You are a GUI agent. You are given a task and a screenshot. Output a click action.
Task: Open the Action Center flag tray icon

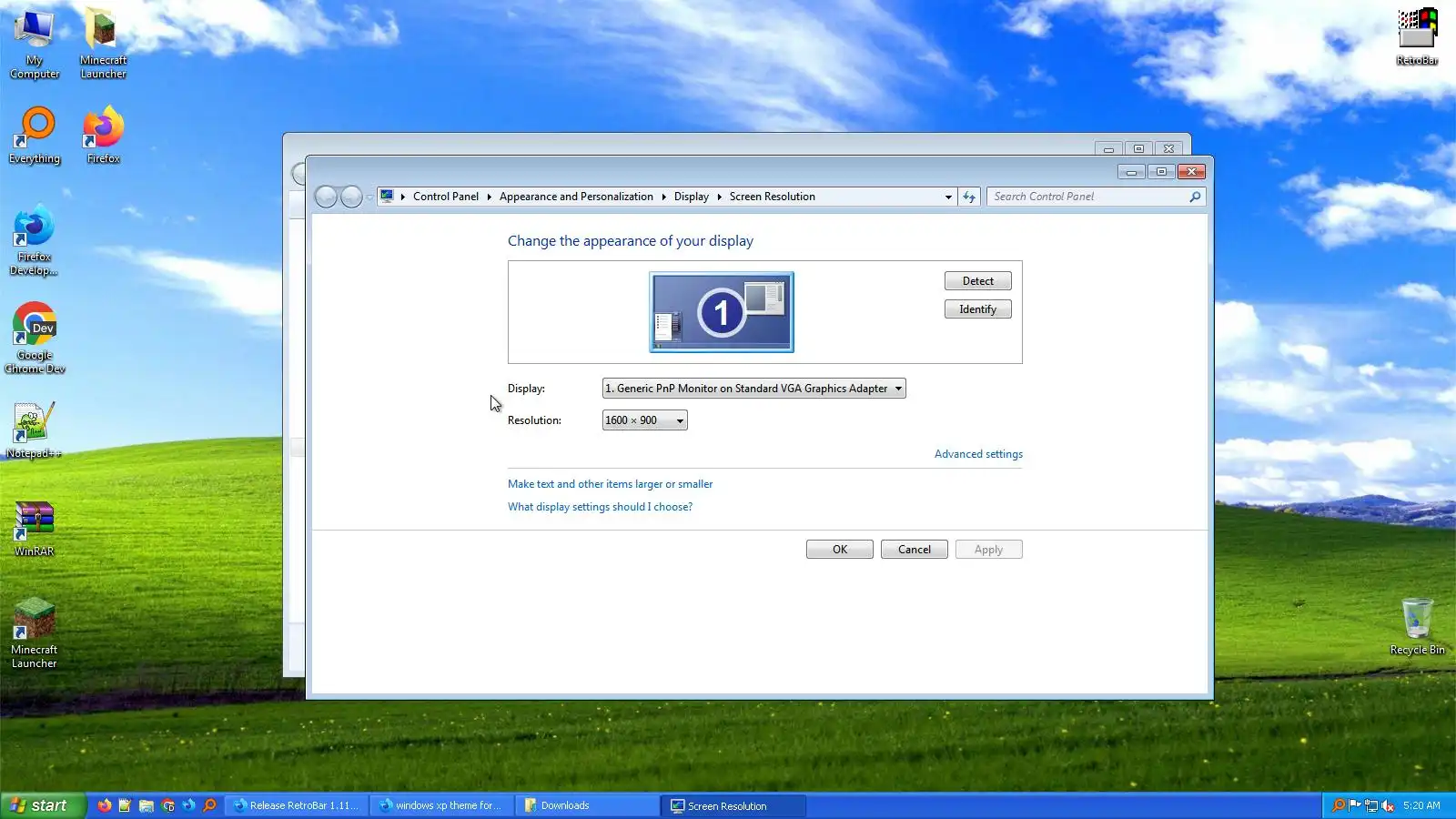1354,805
